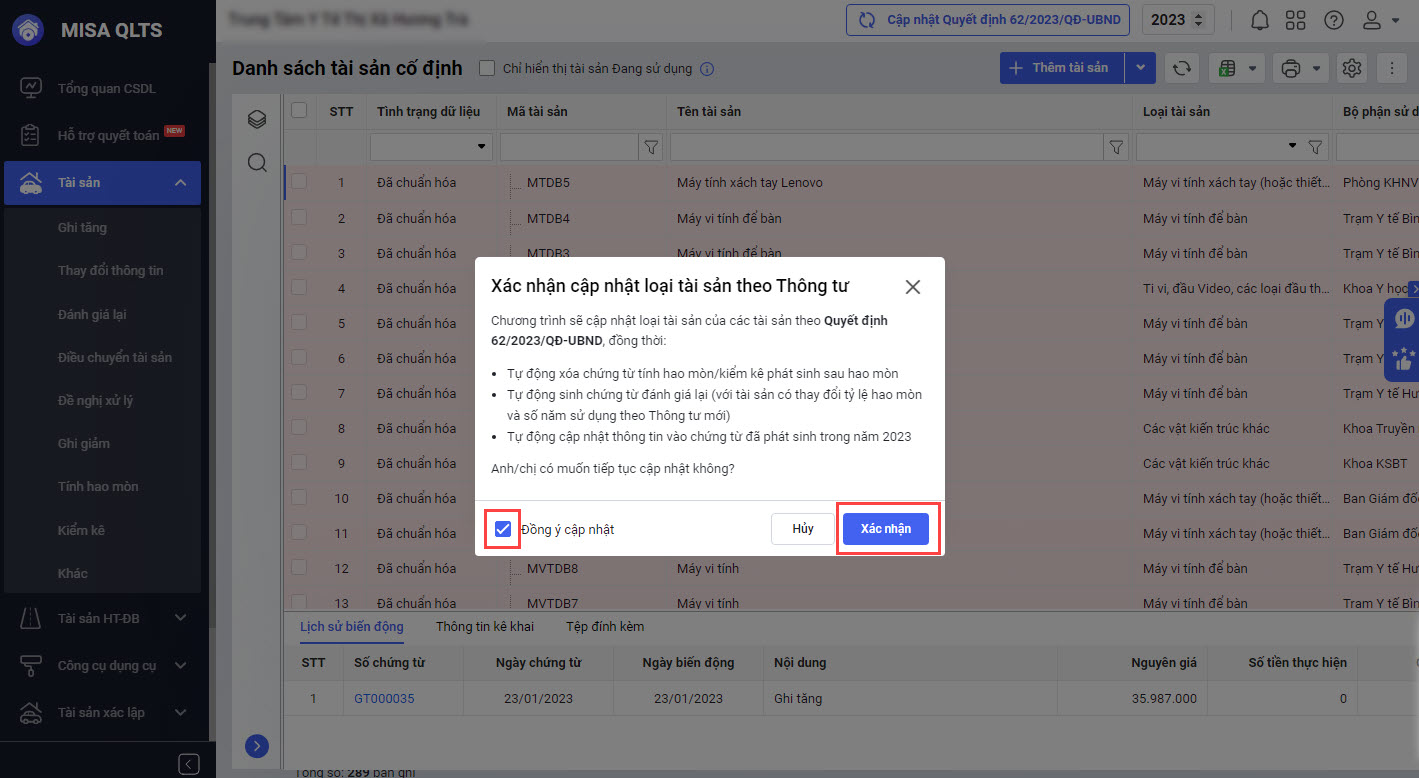Click the info icon next to 'Đang sử dụng'
This screenshot has height=778, width=1419.
tap(707, 69)
